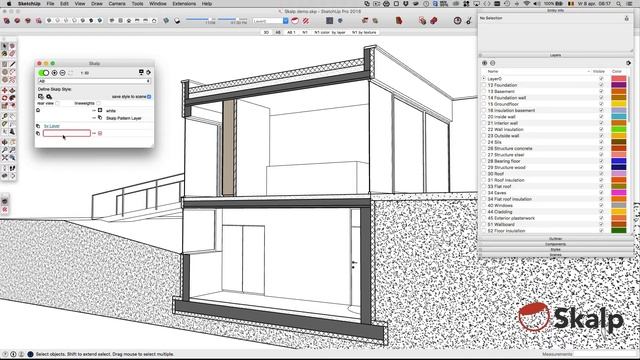Click the Skalp style rule copy icon
640x360 pixels.
(40, 97)
